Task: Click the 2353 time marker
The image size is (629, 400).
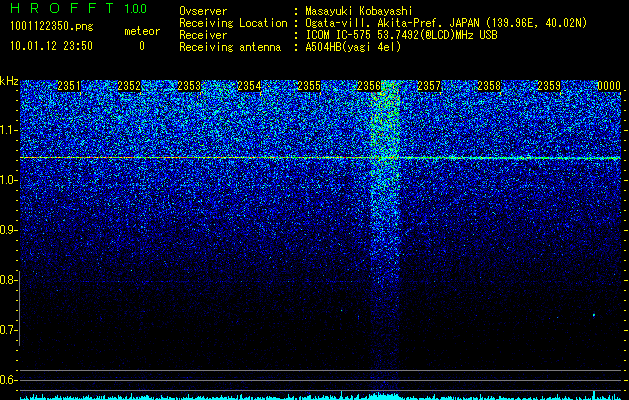Action: click(189, 86)
